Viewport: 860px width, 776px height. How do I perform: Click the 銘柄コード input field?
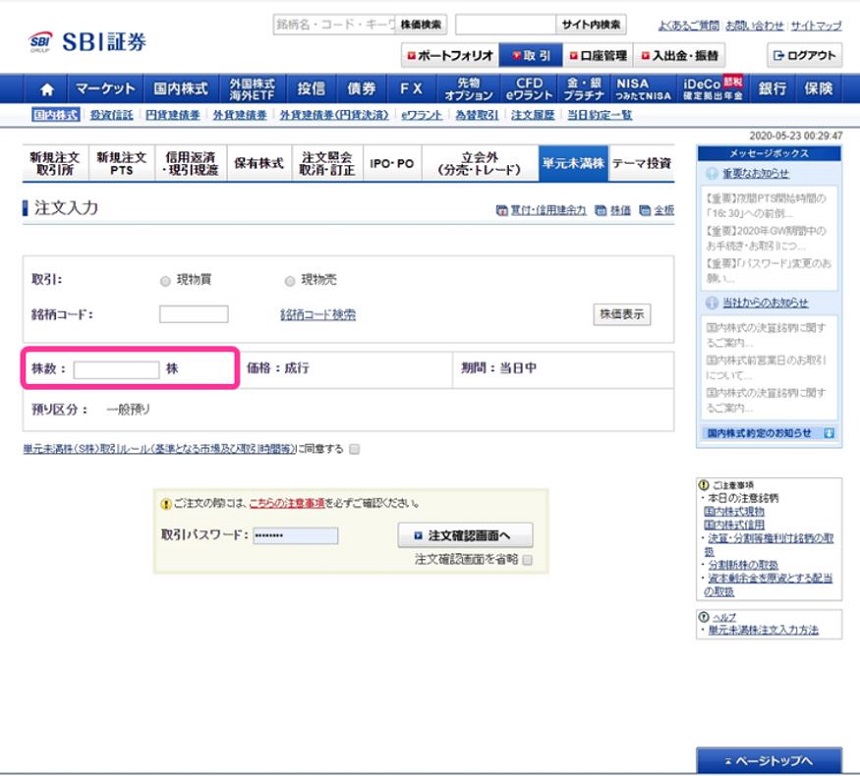pos(194,314)
